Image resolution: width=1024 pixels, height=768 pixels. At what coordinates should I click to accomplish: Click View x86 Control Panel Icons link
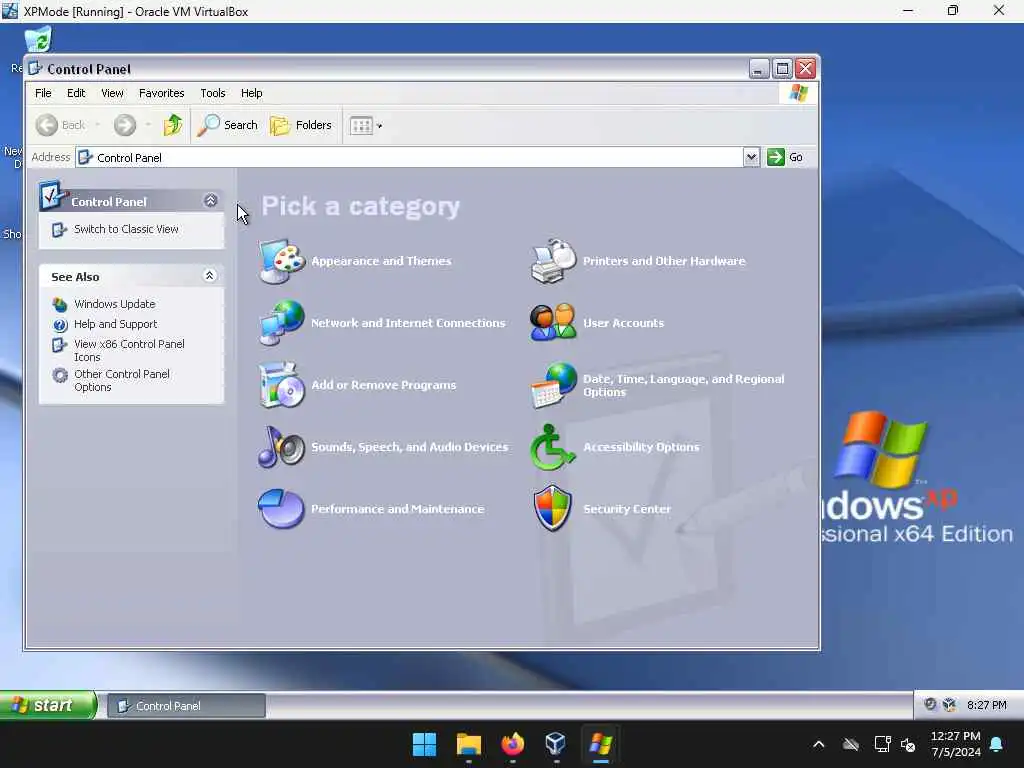coord(129,351)
